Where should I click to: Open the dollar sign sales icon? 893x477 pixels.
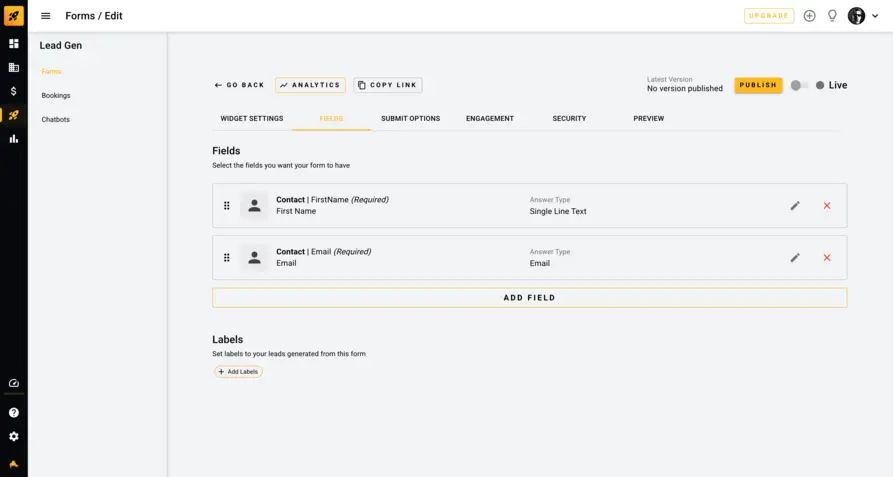pyautogui.click(x=14, y=91)
